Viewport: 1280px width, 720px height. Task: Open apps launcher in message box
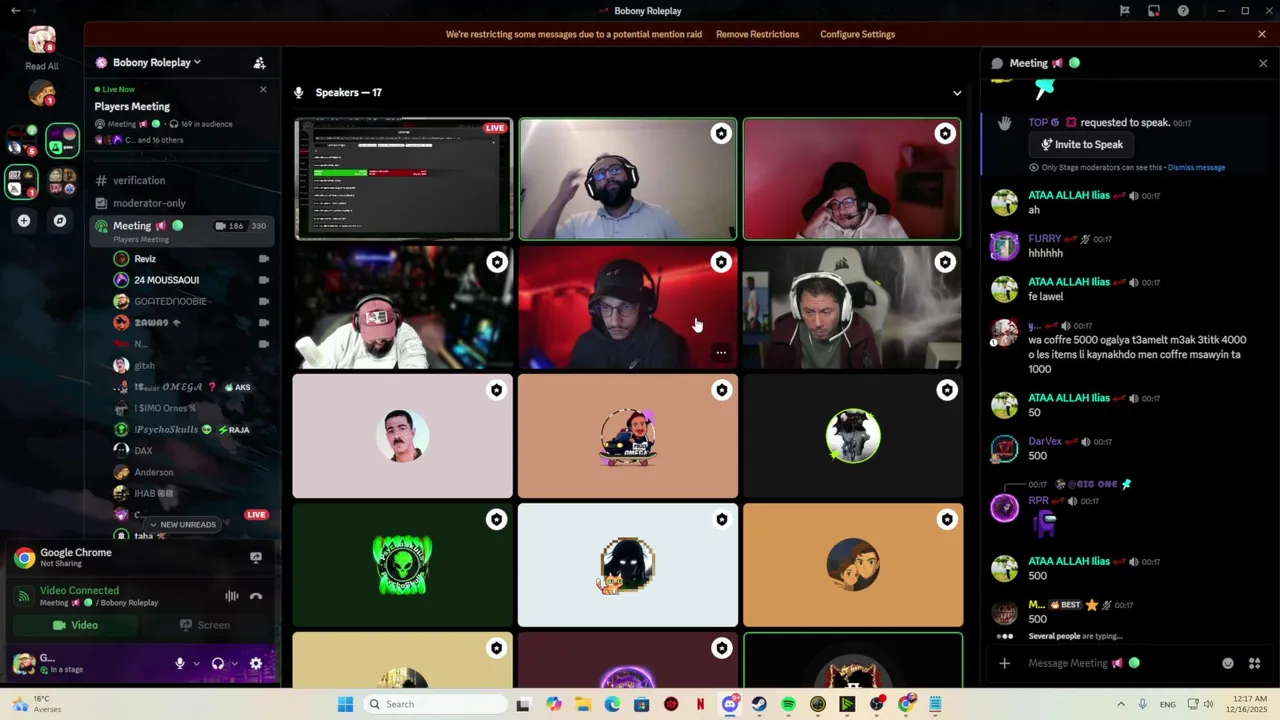[x=1254, y=663]
